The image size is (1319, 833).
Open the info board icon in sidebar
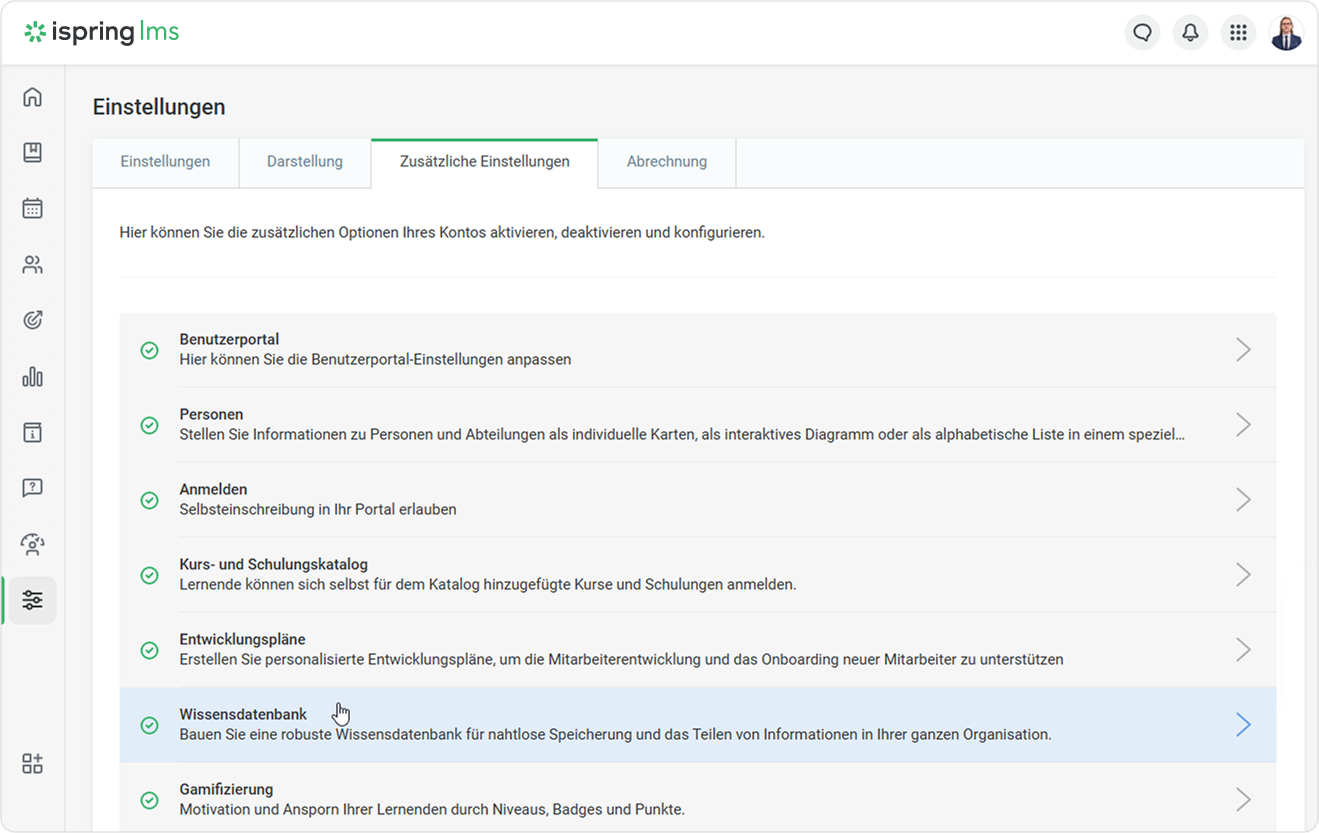point(32,433)
